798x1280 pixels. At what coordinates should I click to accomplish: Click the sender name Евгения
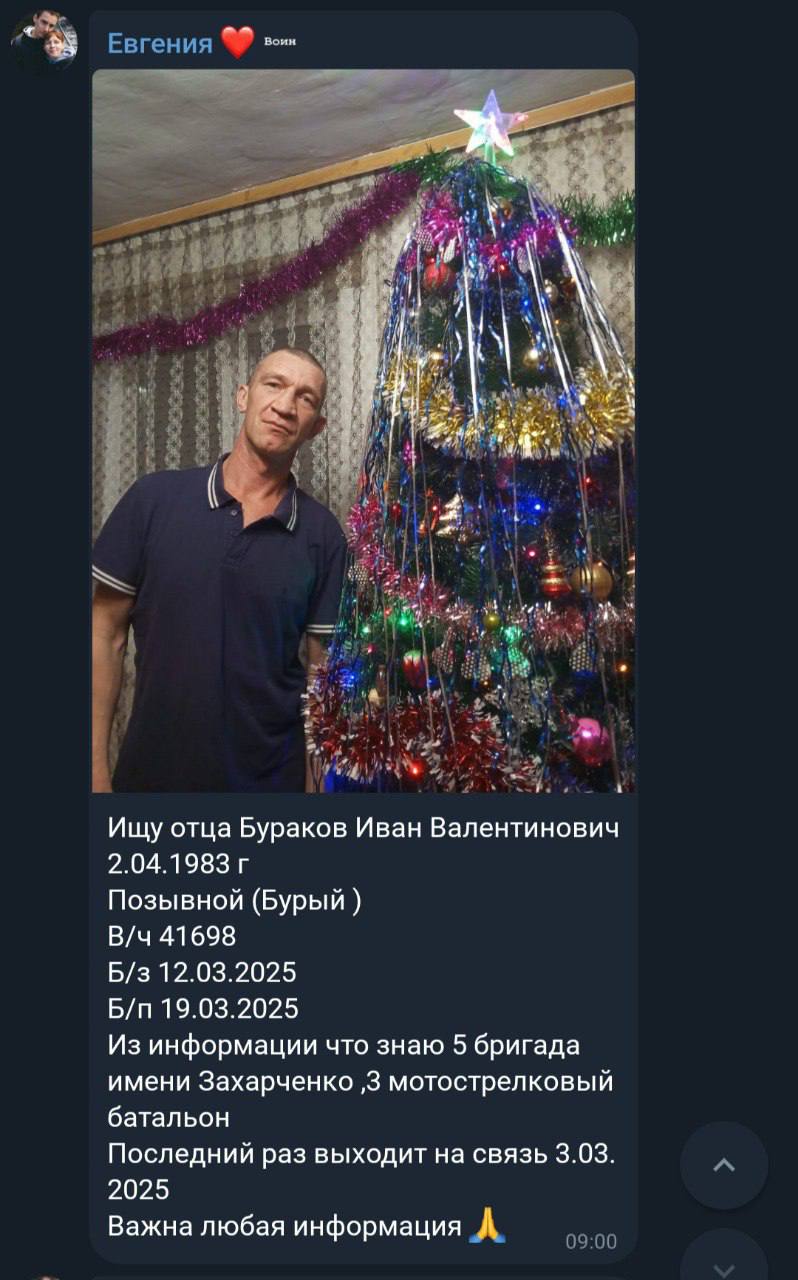point(160,43)
